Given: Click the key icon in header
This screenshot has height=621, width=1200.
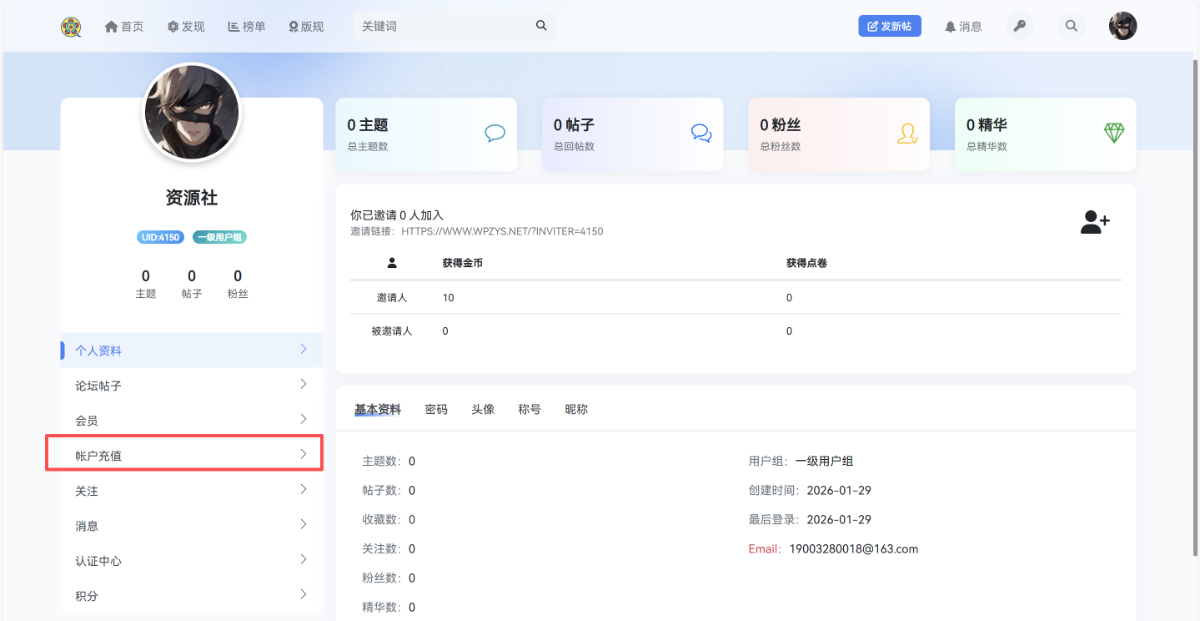Looking at the screenshot, I should click(1020, 26).
